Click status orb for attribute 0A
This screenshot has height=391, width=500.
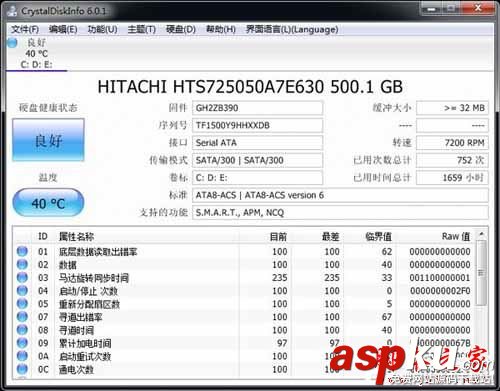22,356
